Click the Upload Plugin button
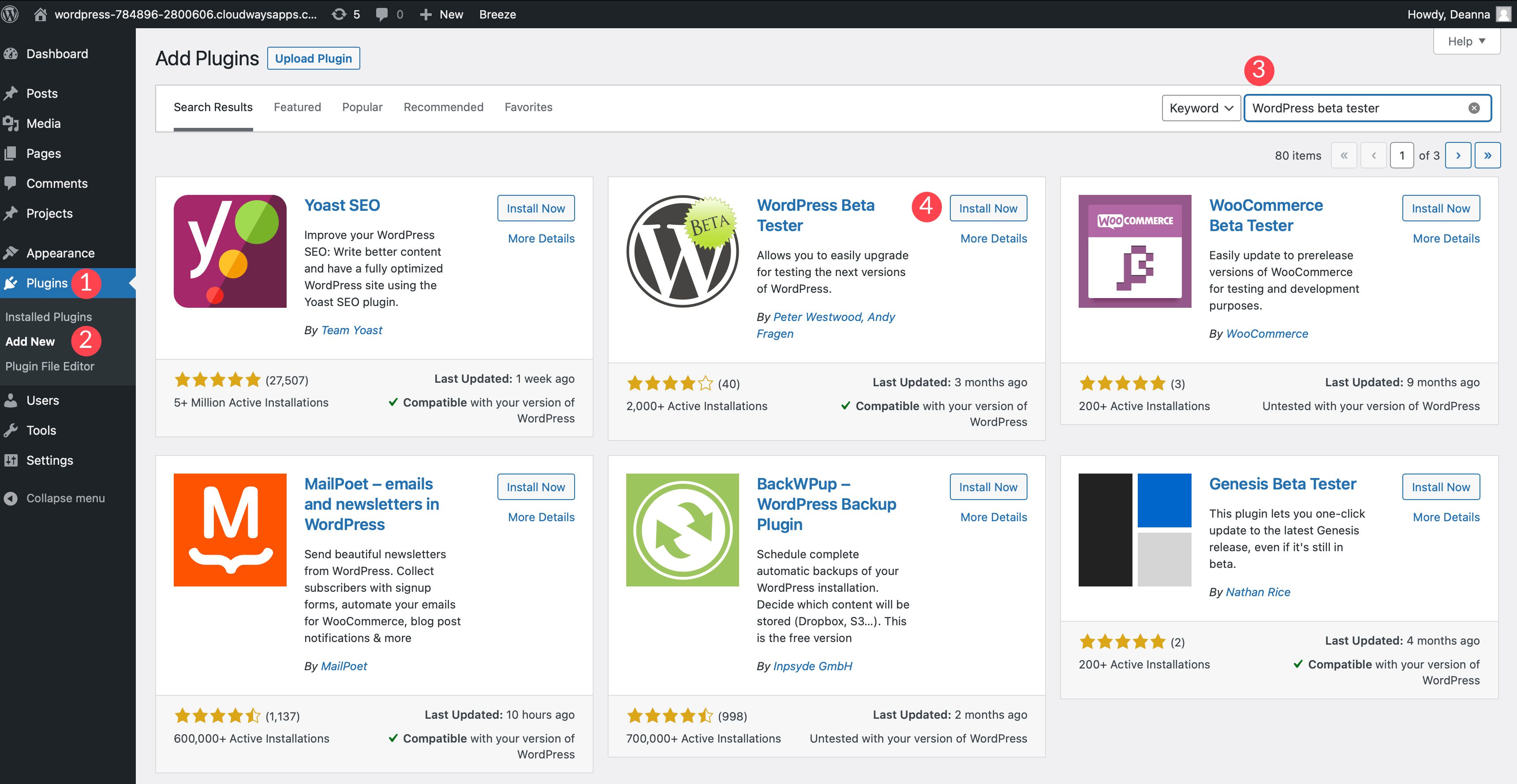 point(313,58)
